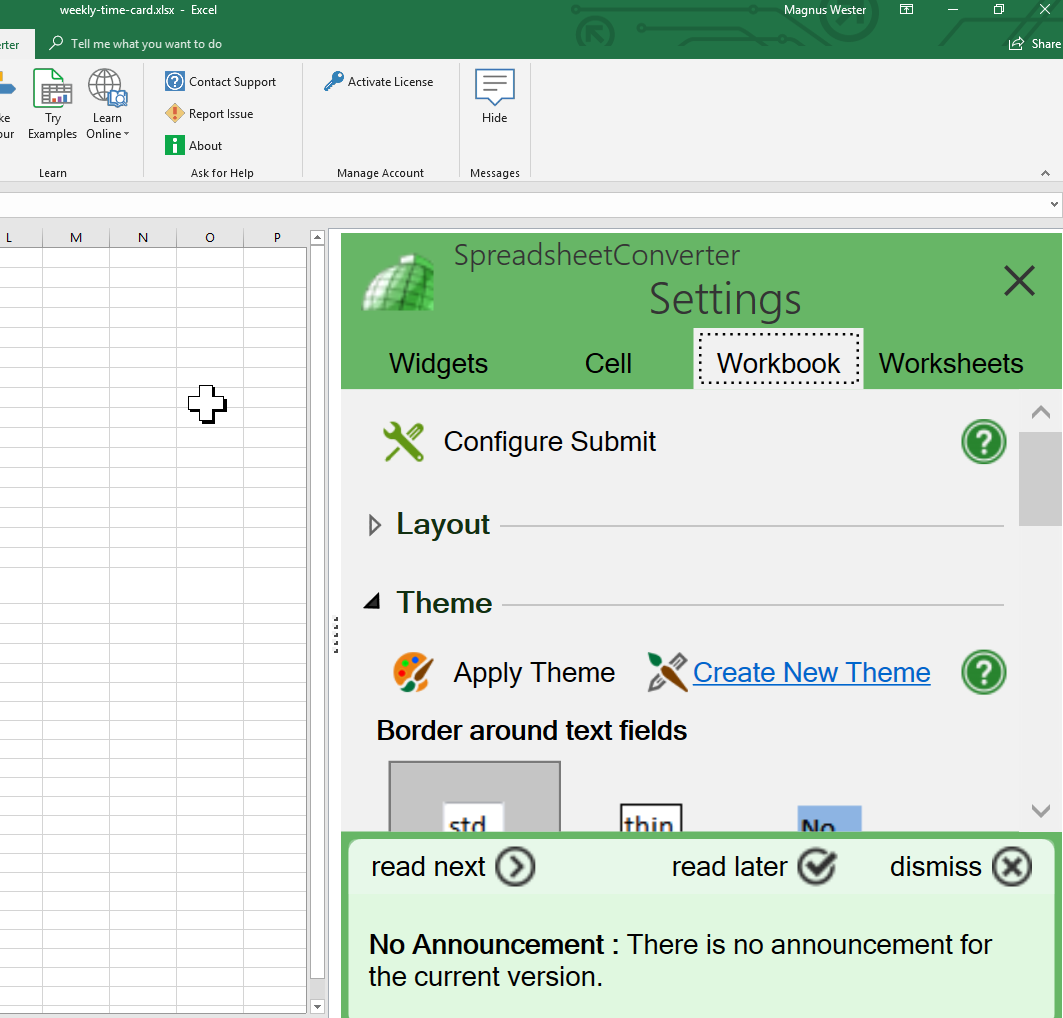The height and width of the screenshot is (1018, 1063).
Task: Collapse the Theme section
Action: click(371, 601)
